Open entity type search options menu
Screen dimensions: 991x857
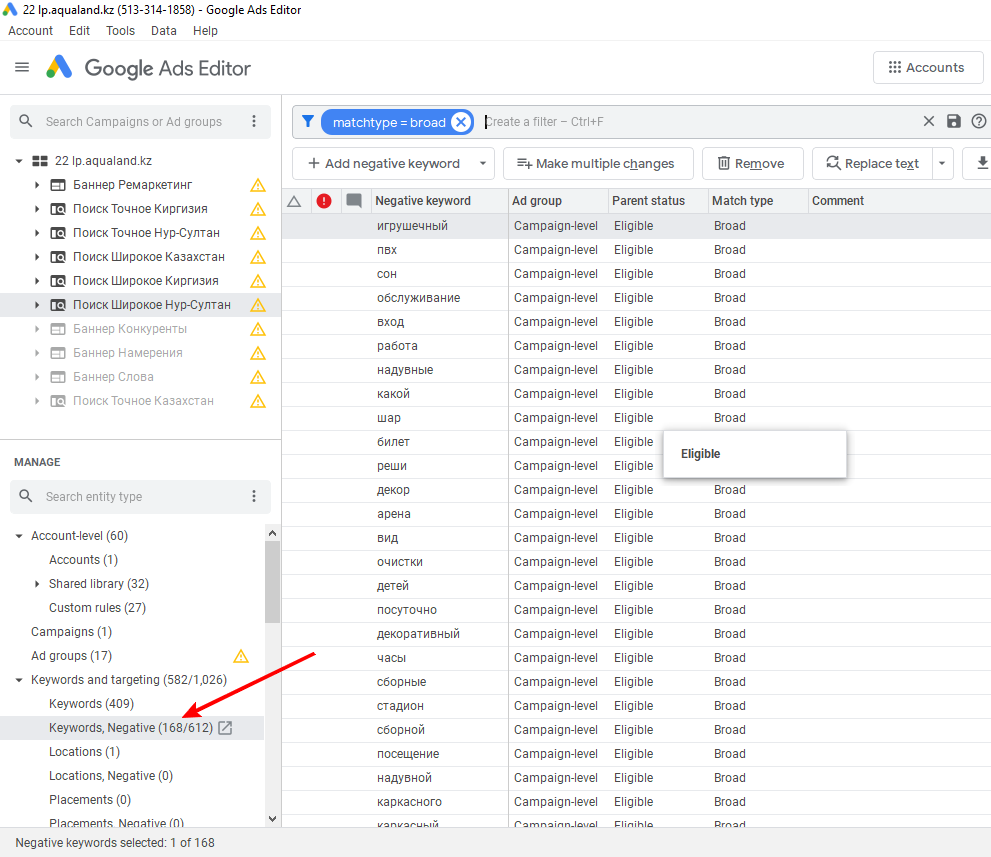pos(254,496)
